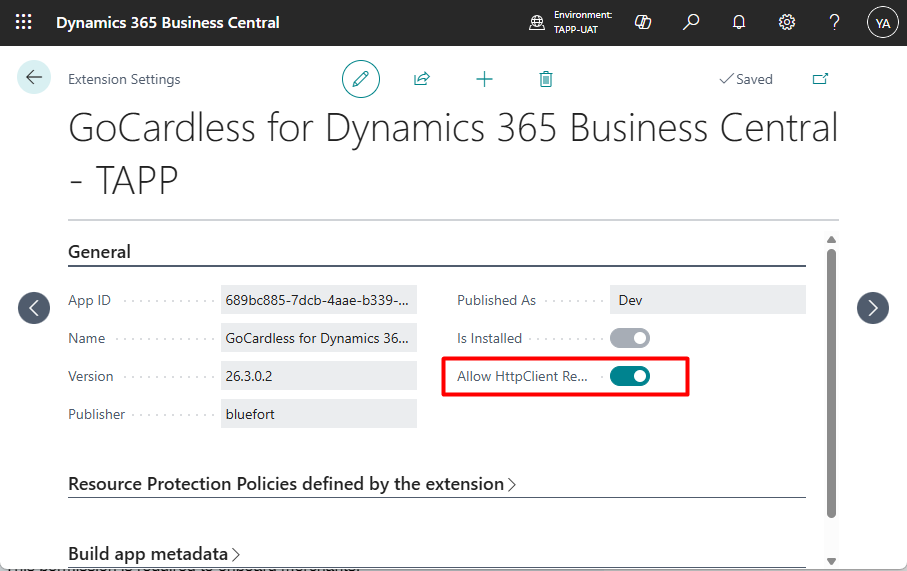This screenshot has height=571, width=907.
Task: Open the Copilot icon in header
Action: [x=643, y=23]
